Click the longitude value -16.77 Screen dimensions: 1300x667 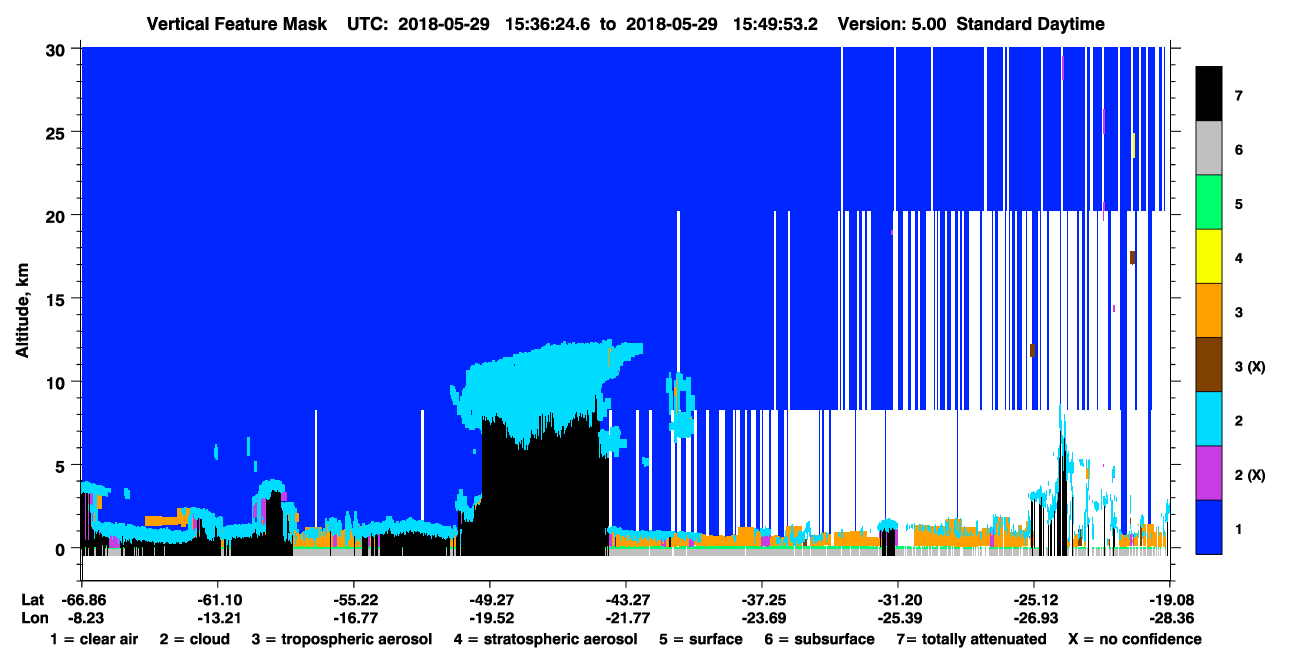click(353, 617)
